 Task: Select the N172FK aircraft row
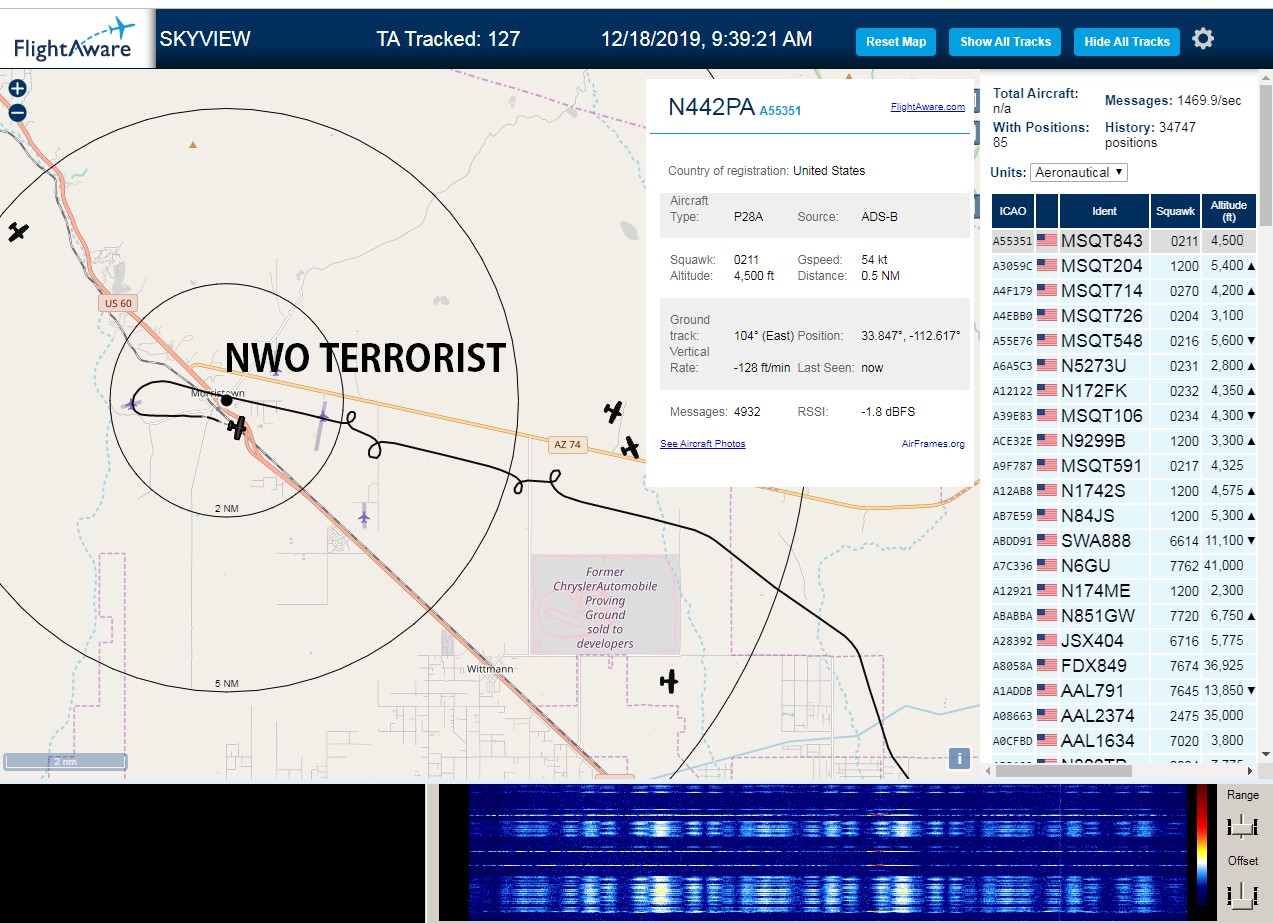pos(1124,391)
